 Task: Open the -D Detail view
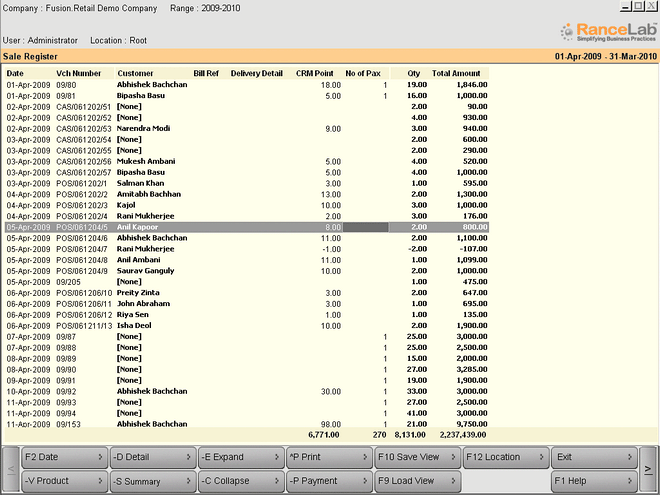coord(151,457)
